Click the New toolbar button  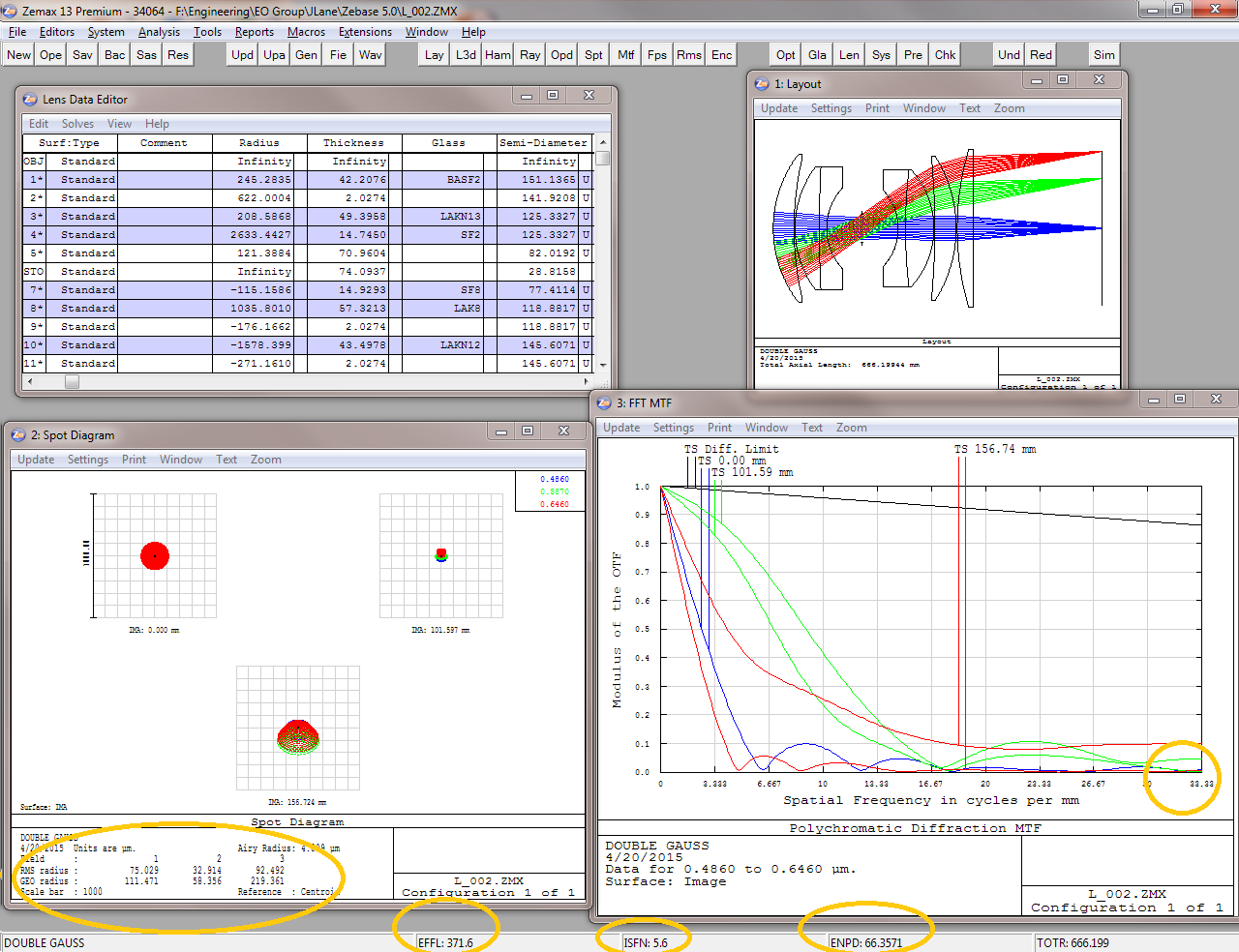pyautogui.click(x=18, y=55)
